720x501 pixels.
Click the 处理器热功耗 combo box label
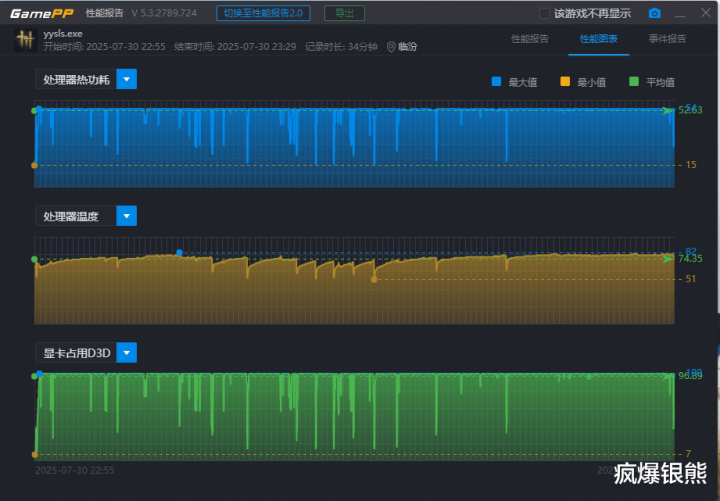pos(76,79)
